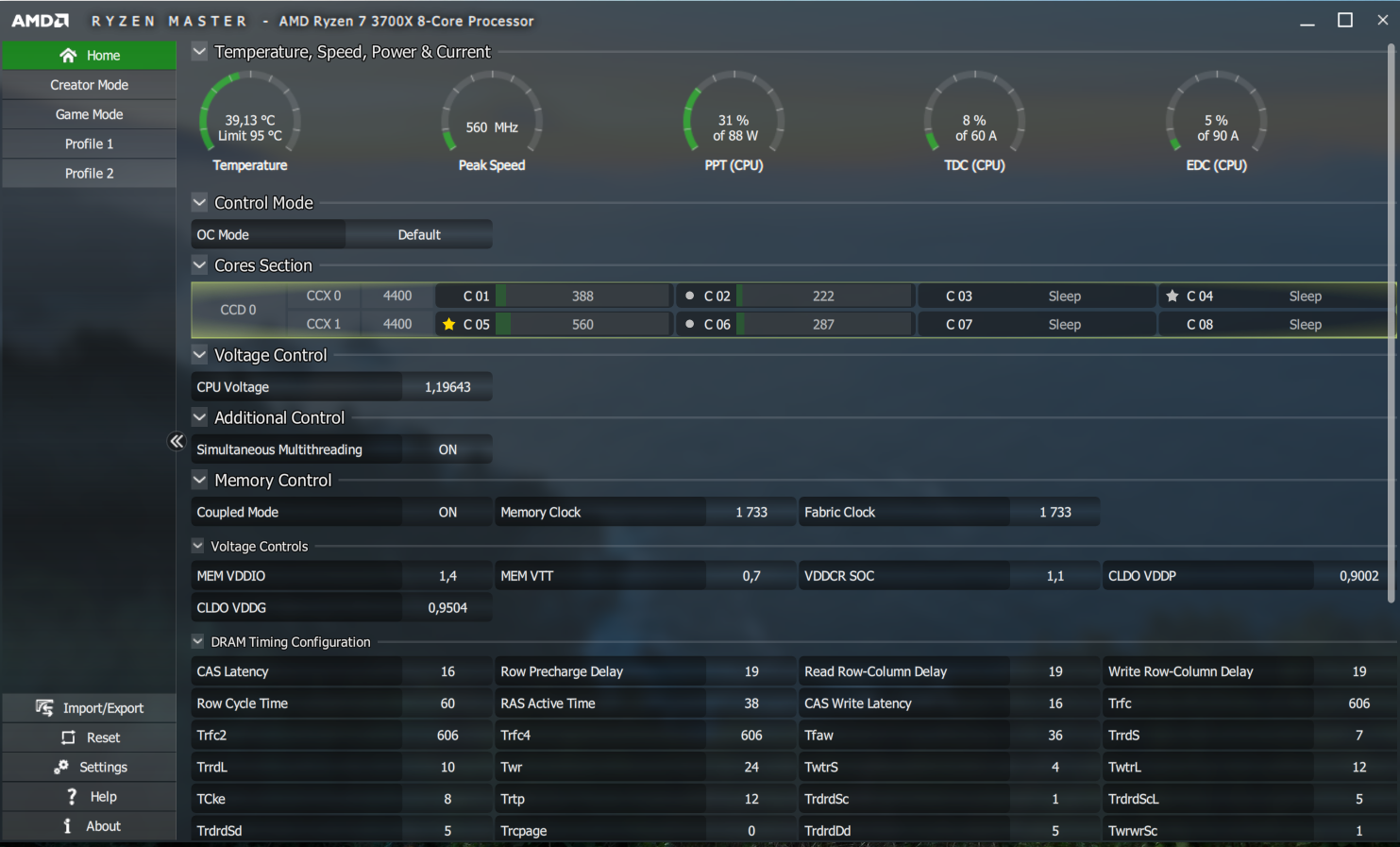Click the OC Mode Default value
Viewport: 1400px width, 847px height.
tap(419, 234)
